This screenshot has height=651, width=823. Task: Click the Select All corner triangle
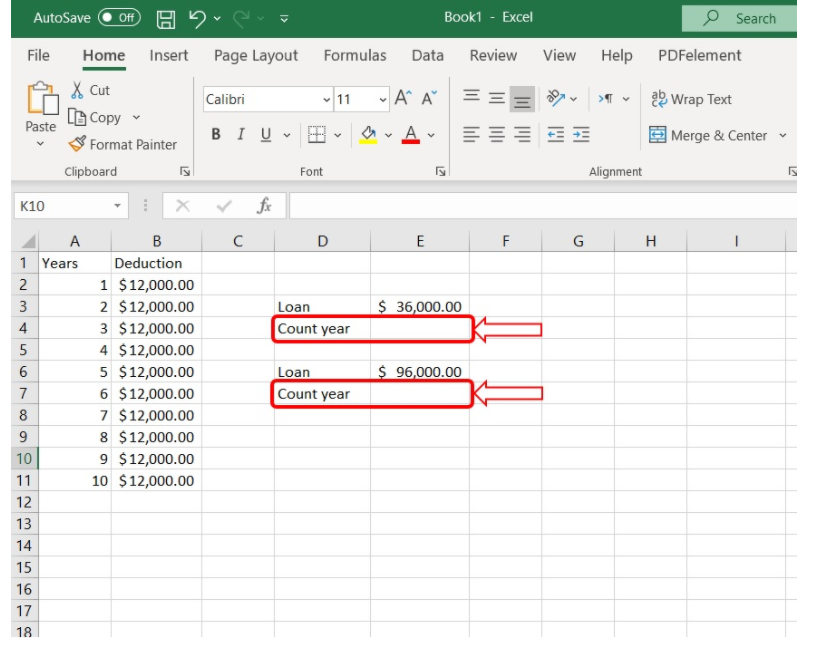(28, 241)
